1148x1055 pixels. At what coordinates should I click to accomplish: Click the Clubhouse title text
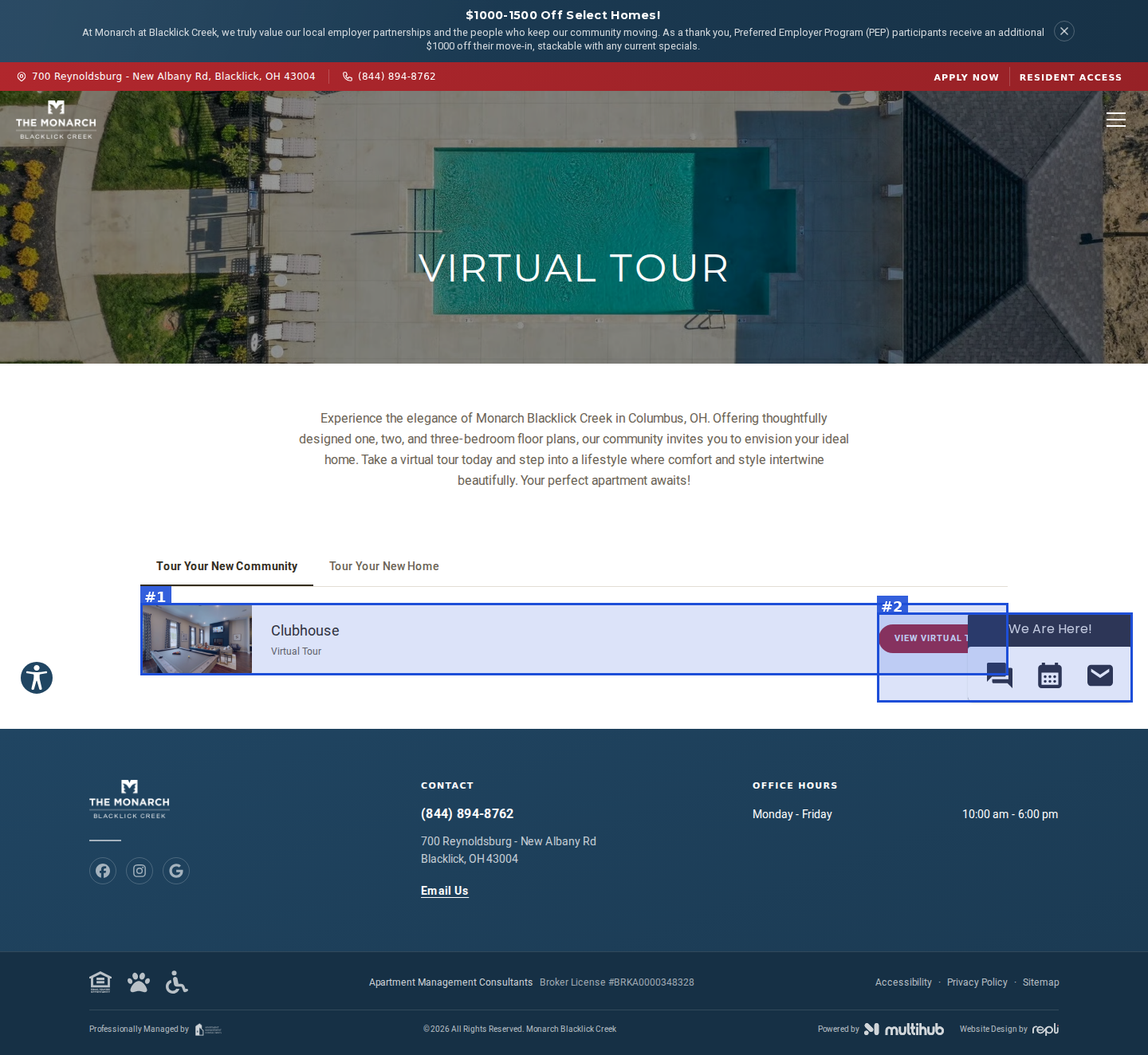coord(305,631)
